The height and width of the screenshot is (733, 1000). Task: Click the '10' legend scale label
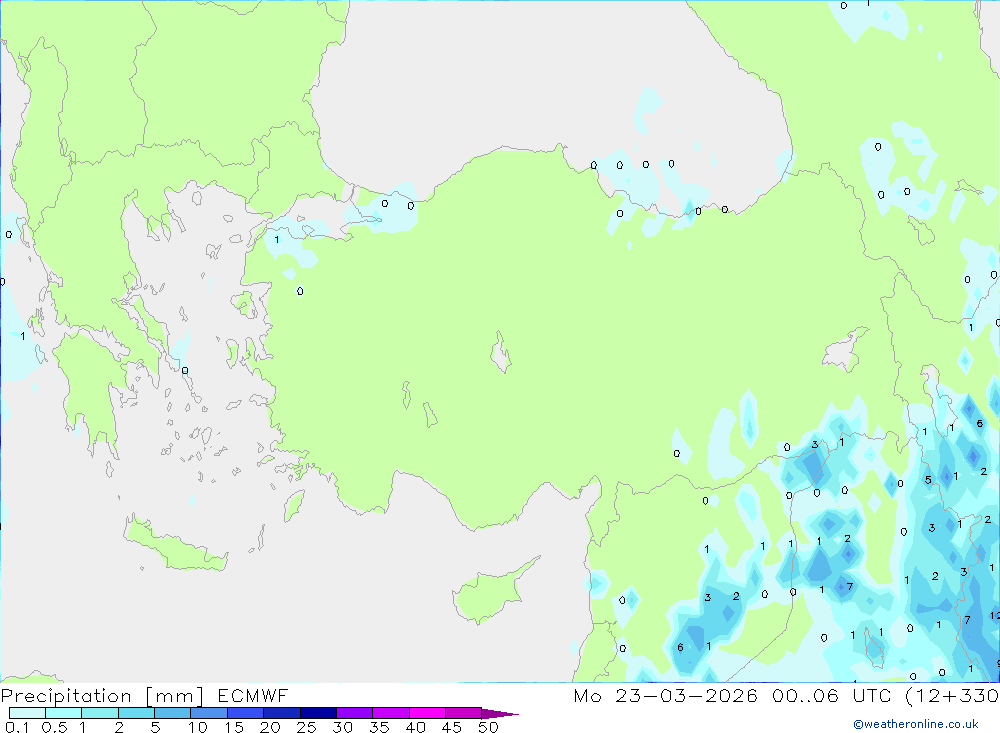point(198,727)
